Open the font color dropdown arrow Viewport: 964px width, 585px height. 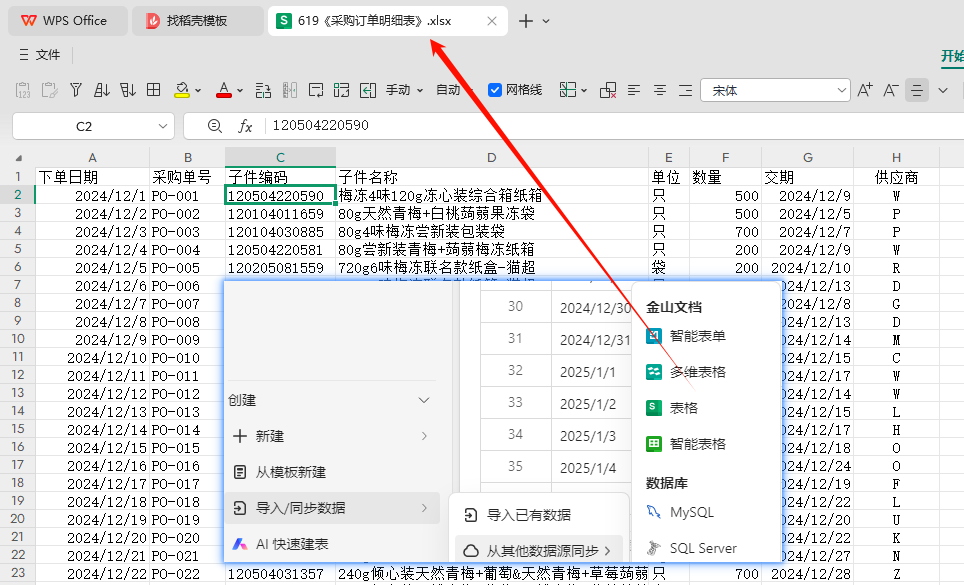point(240,90)
